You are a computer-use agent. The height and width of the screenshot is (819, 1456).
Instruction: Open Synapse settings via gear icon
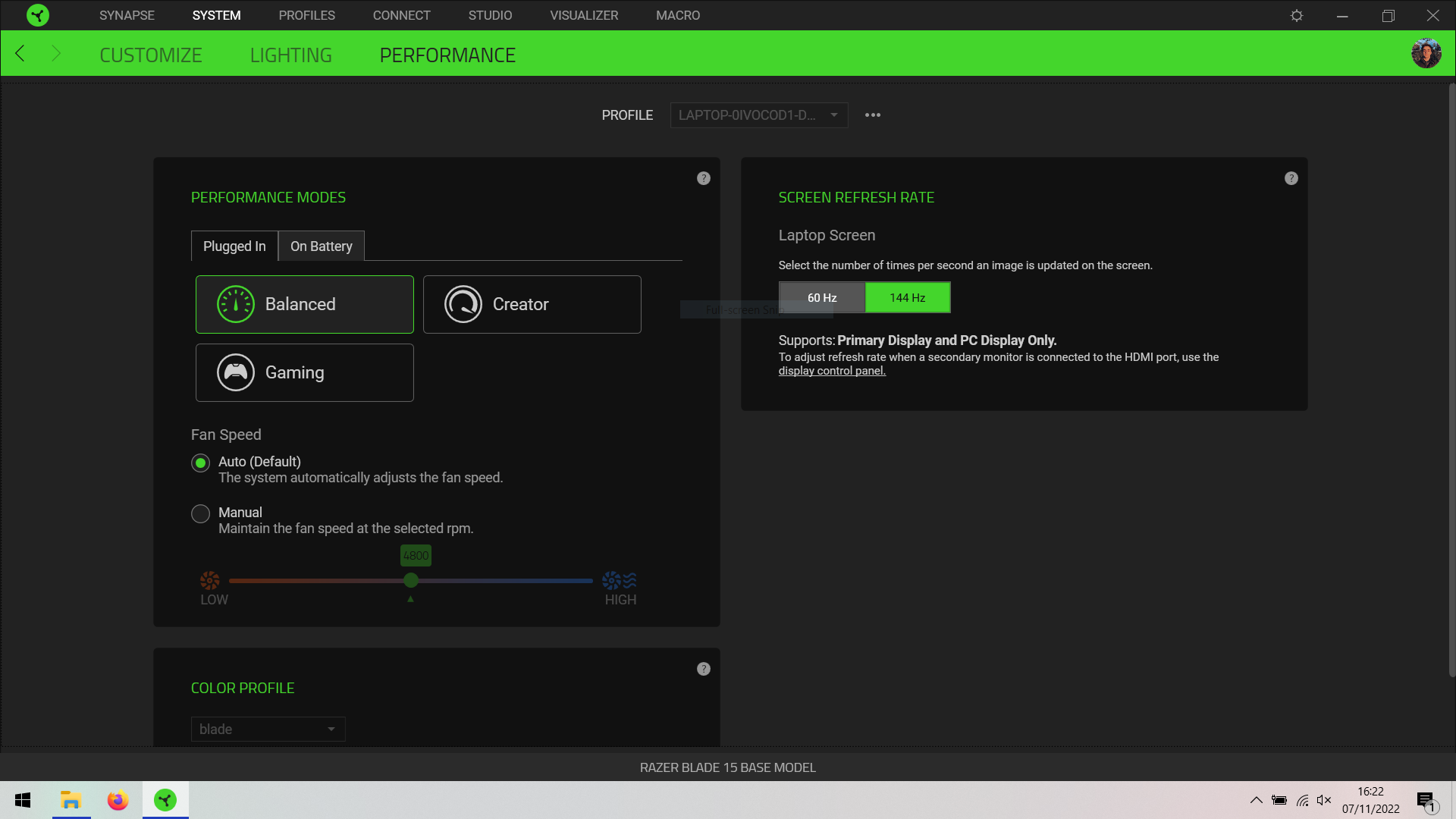(x=1297, y=15)
